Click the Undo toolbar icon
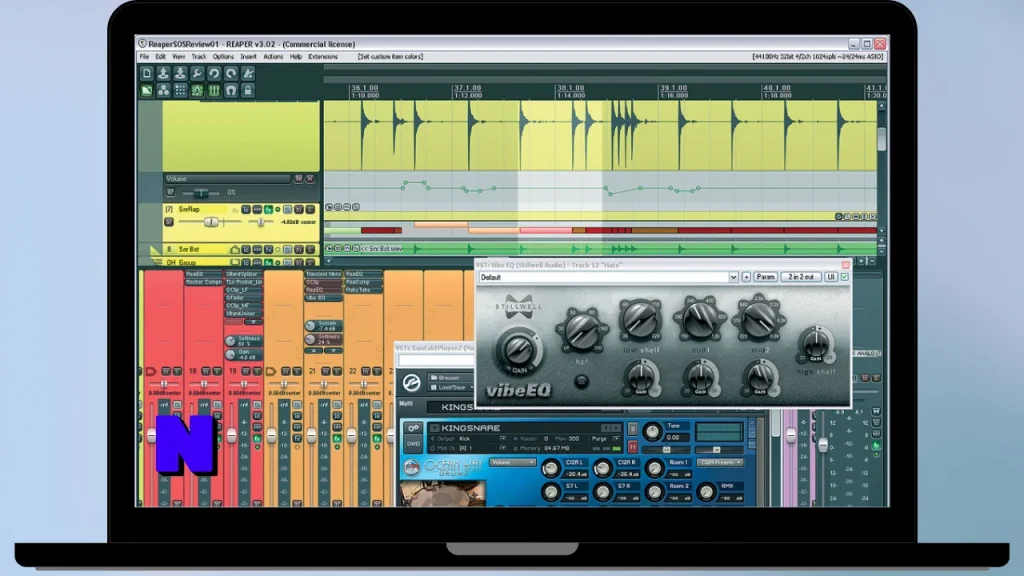1024x576 pixels. pos(214,74)
